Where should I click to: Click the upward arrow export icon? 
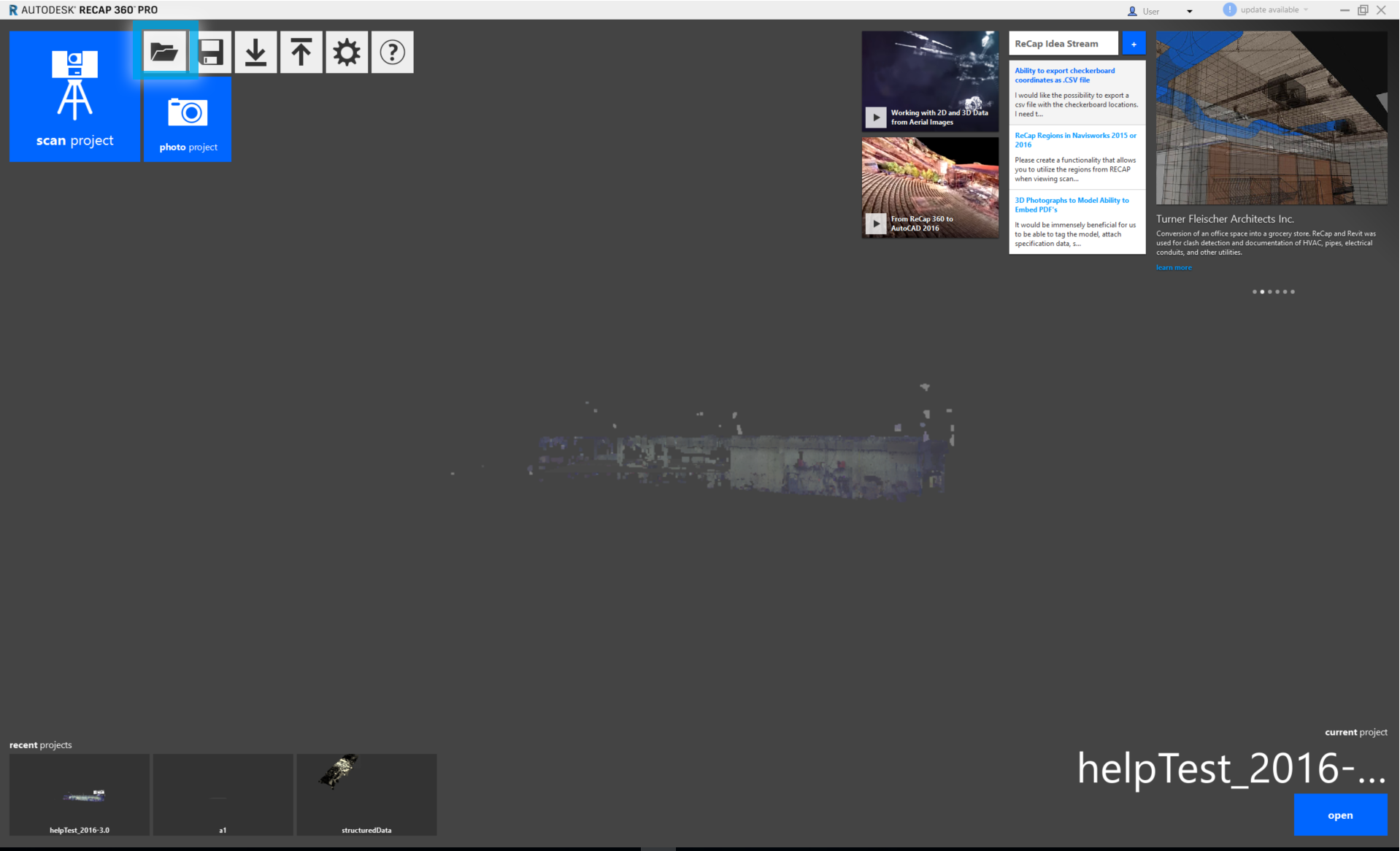(301, 52)
